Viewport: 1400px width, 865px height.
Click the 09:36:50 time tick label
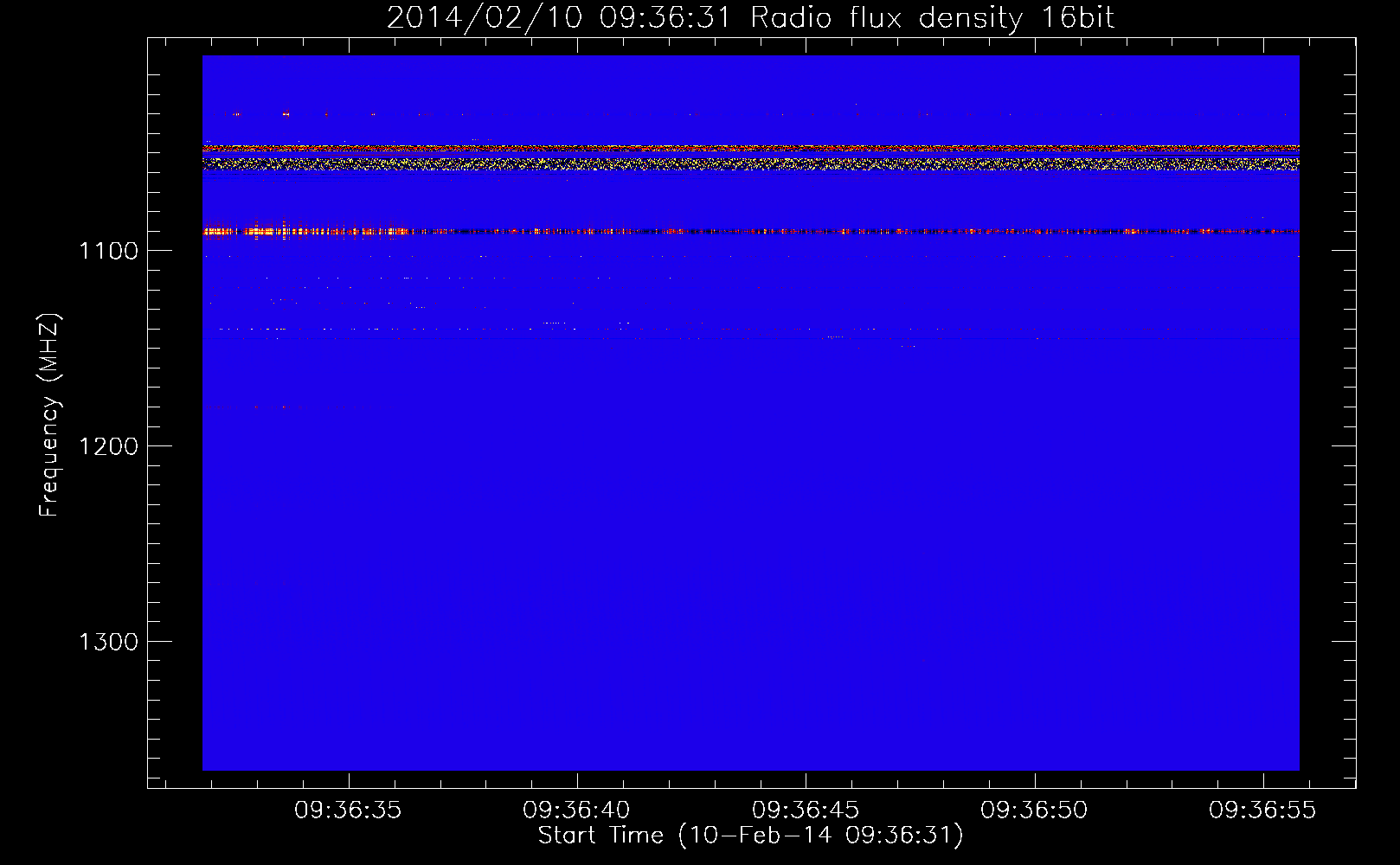tap(1034, 811)
